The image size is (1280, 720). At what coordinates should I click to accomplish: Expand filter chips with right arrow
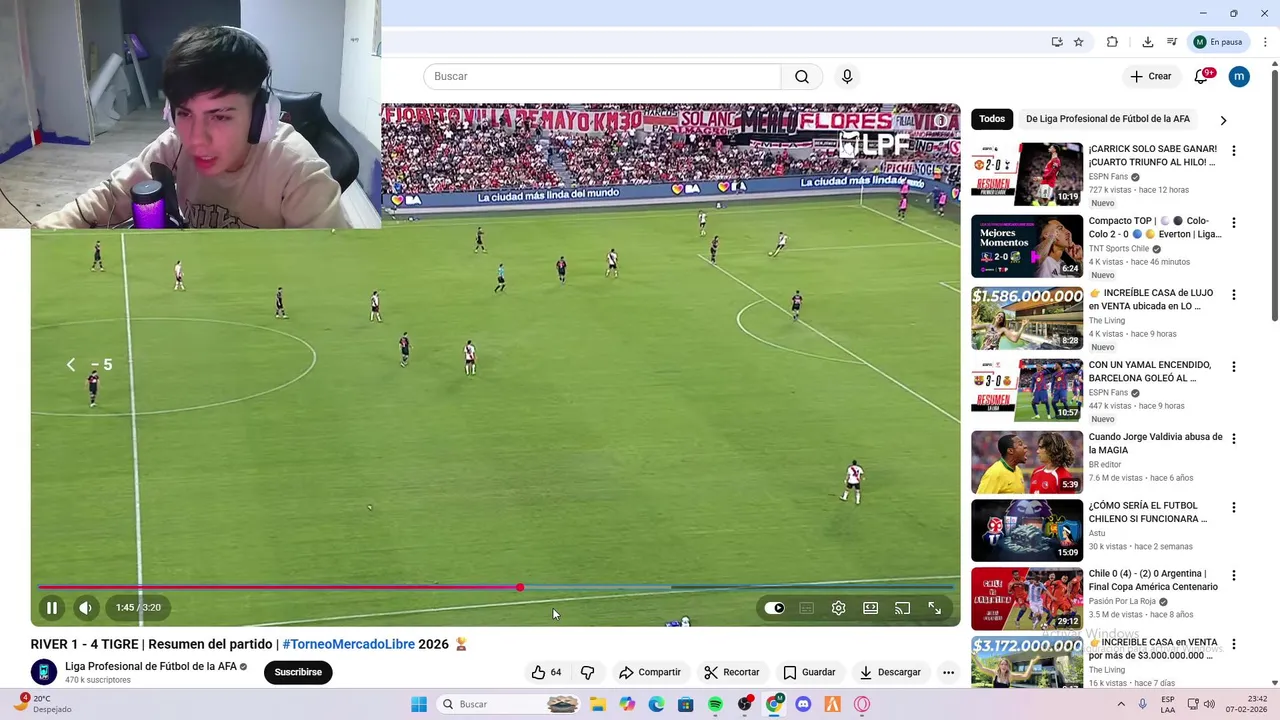1222,120
